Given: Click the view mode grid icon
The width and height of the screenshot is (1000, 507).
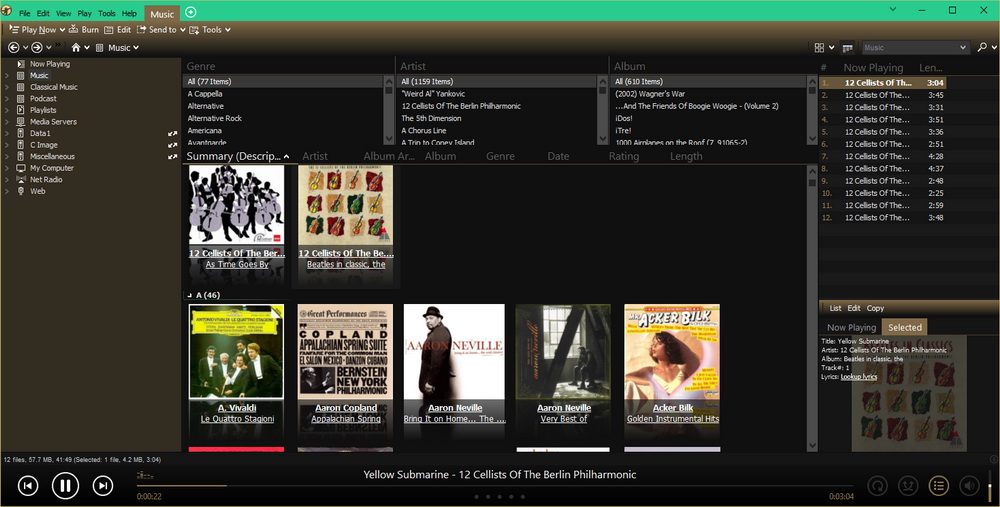Looking at the screenshot, I should [820, 48].
